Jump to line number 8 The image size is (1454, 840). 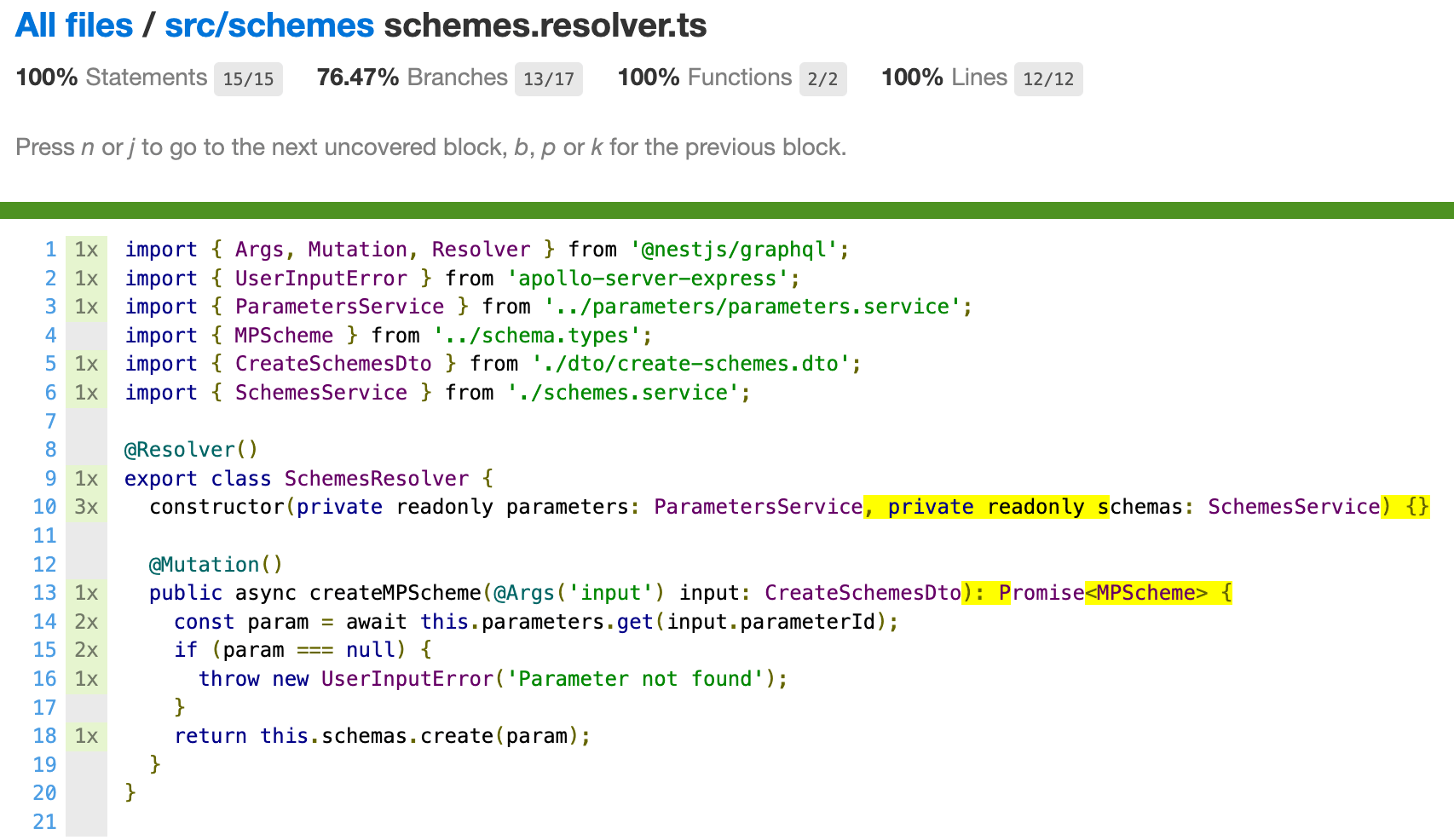tap(50, 450)
